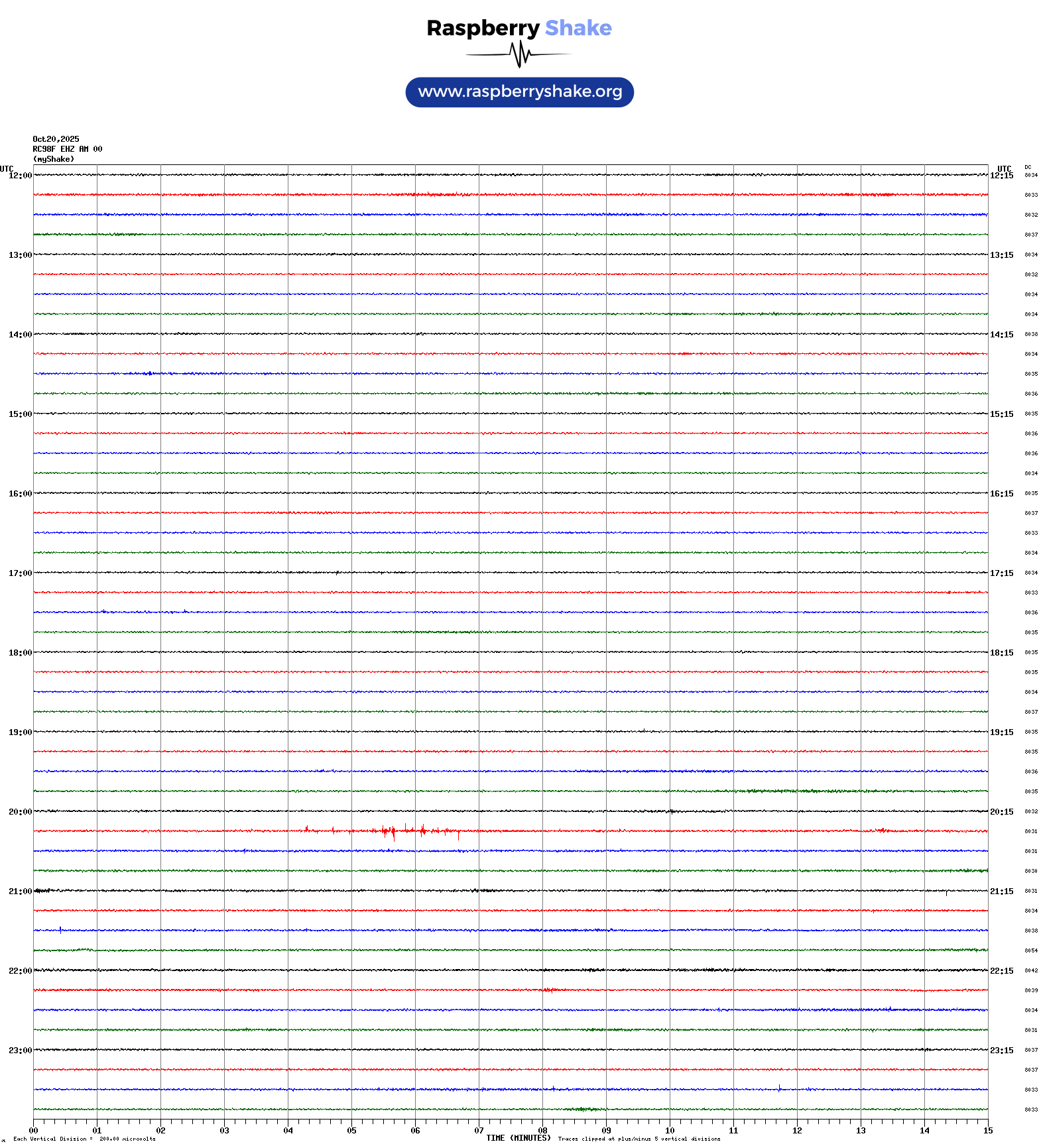Click the 17:15 label on right axis
The image size is (1041, 1148).
(1001, 573)
